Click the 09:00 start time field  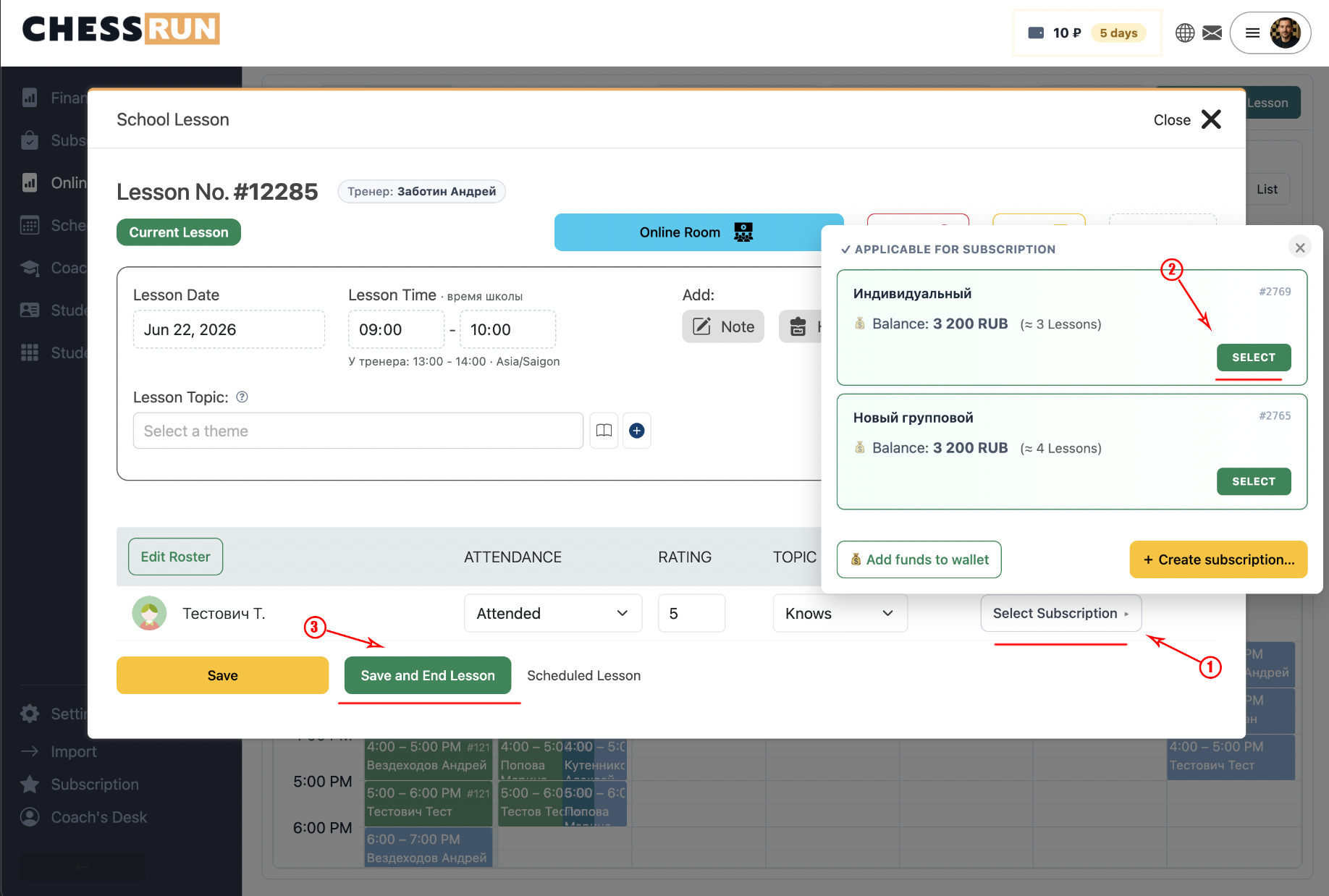(x=397, y=329)
